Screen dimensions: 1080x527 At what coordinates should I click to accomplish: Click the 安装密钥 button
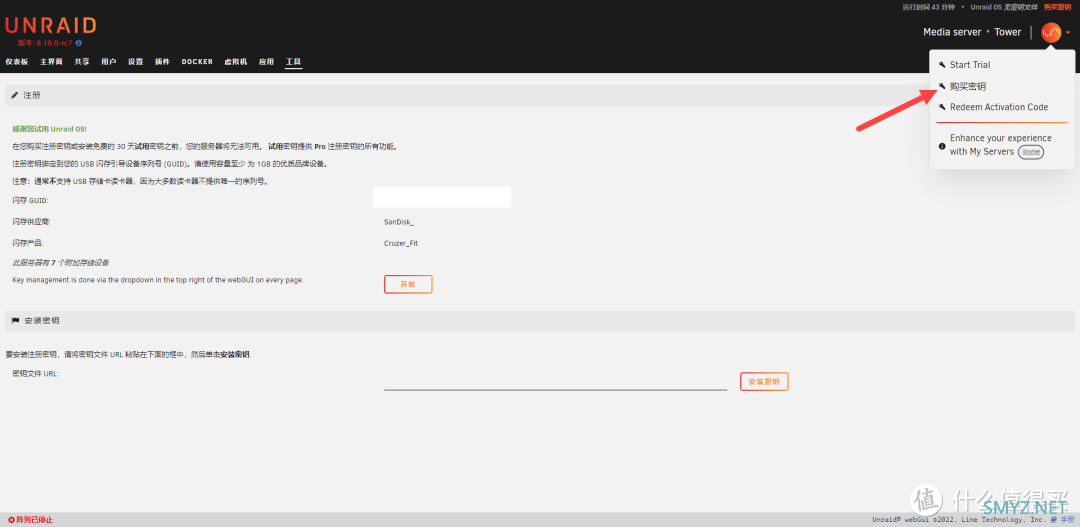764,382
